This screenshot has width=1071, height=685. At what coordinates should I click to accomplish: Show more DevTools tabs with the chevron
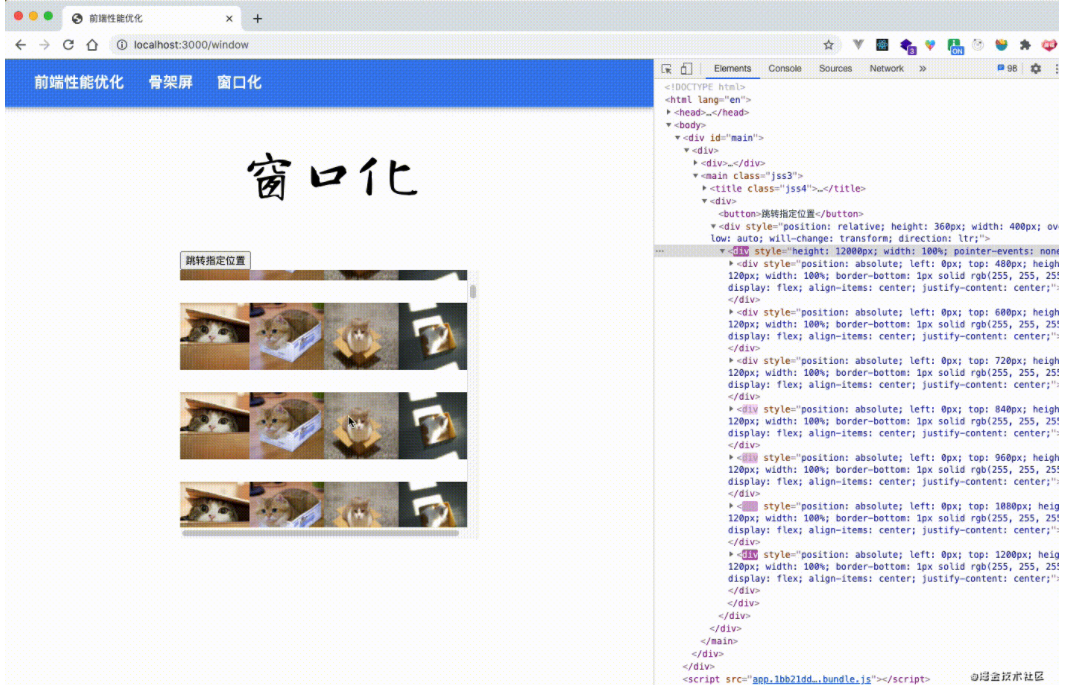(x=923, y=69)
